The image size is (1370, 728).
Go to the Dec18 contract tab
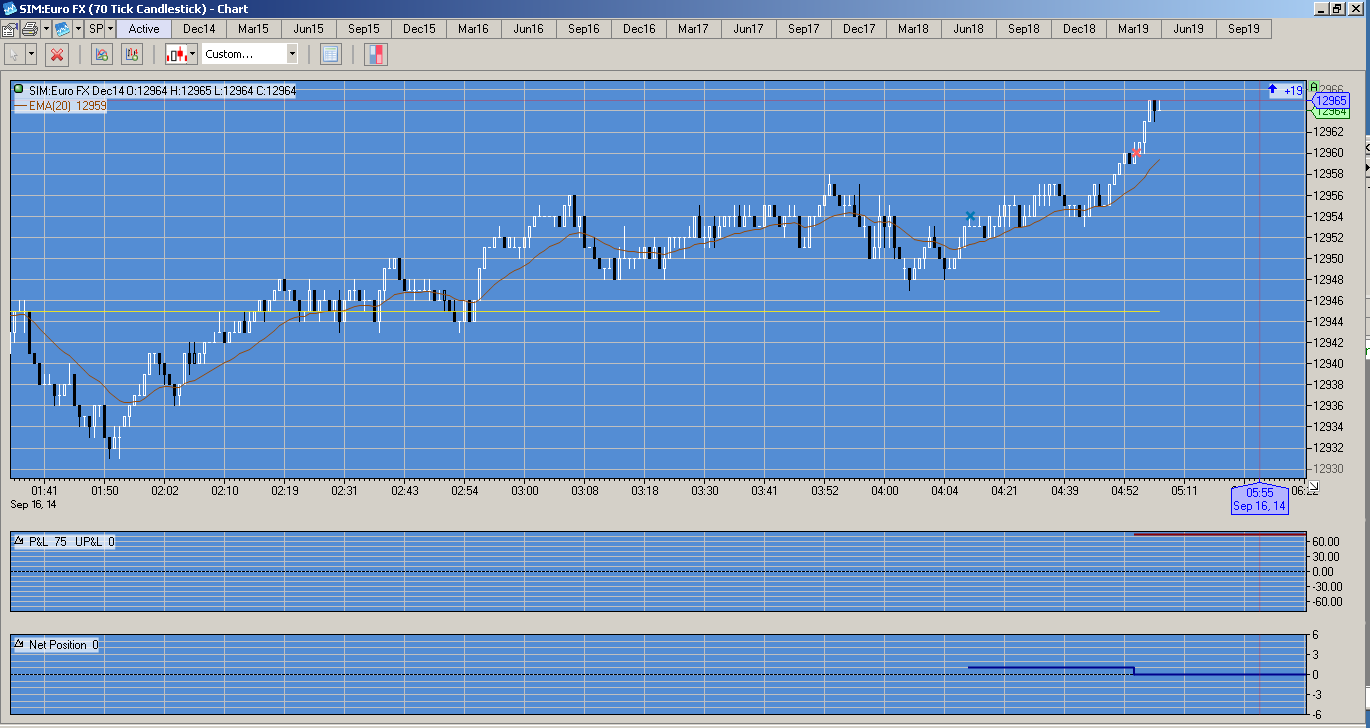[1079, 29]
